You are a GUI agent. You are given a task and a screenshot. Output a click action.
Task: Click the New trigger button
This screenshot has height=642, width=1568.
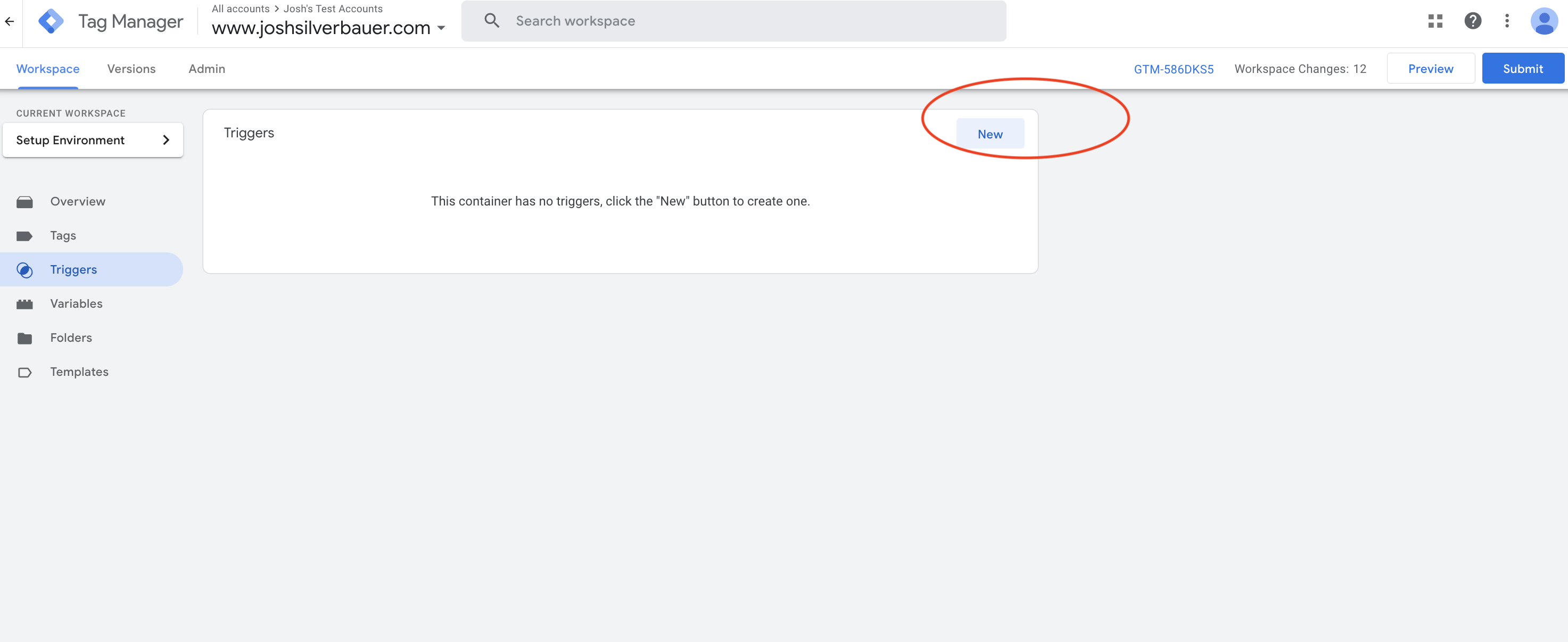(x=990, y=134)
